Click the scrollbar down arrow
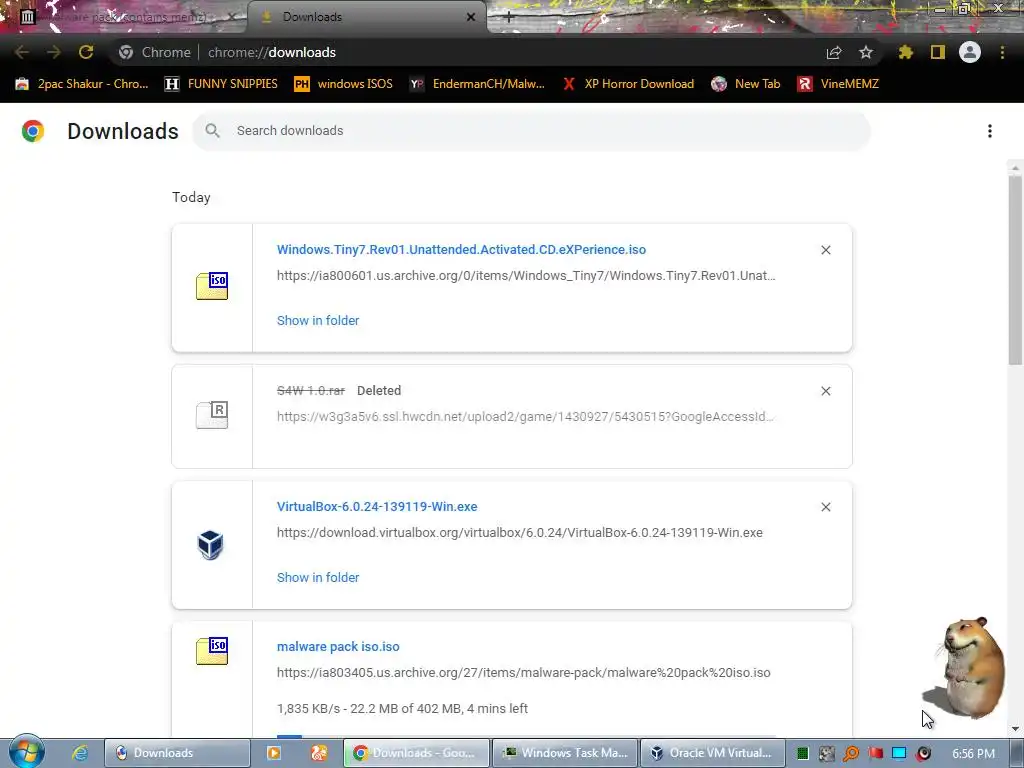The width and height of the screenshot is (1024, 768). click(1015, 729)
